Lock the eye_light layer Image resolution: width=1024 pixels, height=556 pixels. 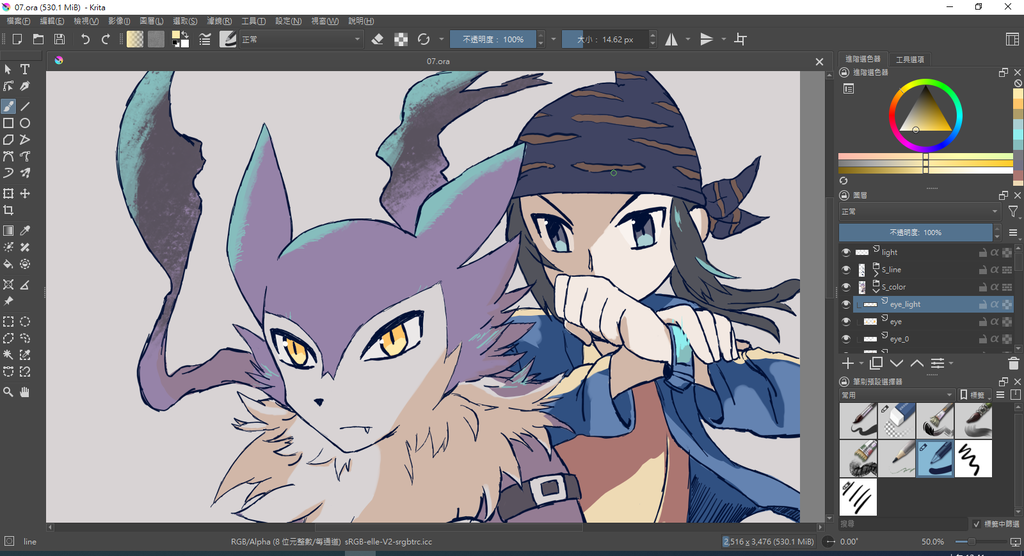coord(983,304)
